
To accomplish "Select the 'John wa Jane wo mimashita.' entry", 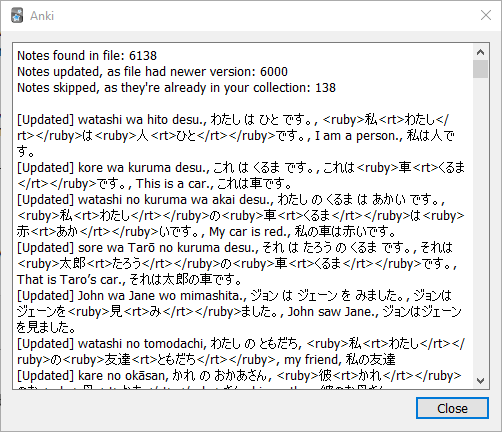I will [239, 311].
